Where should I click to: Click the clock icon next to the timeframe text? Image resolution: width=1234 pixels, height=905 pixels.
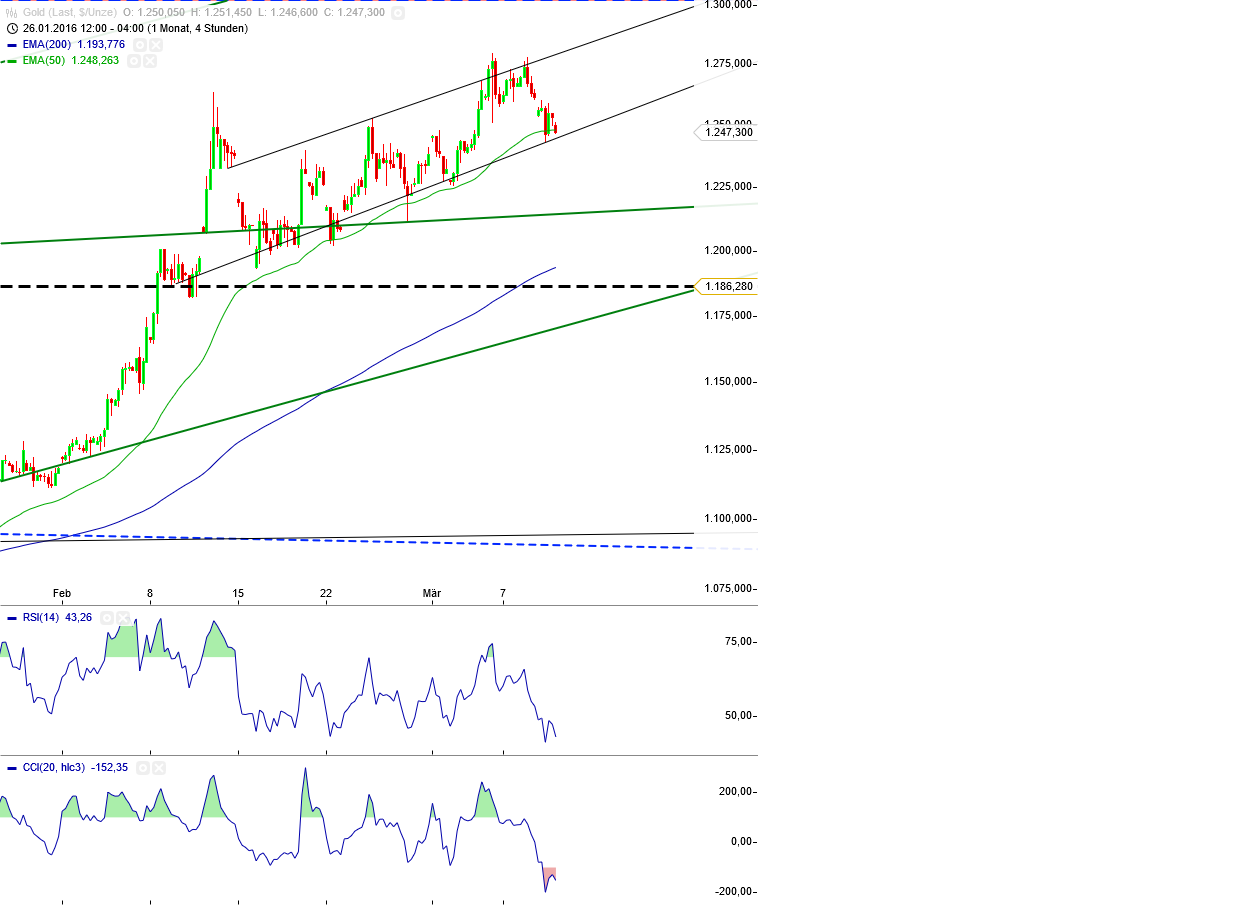pos(11,29)
